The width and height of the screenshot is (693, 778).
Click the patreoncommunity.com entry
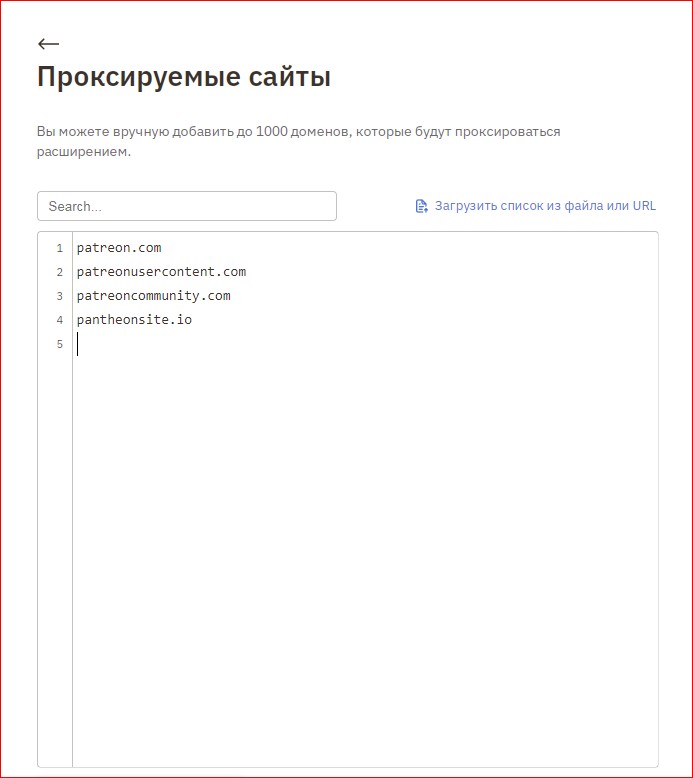tap(153, 296)
